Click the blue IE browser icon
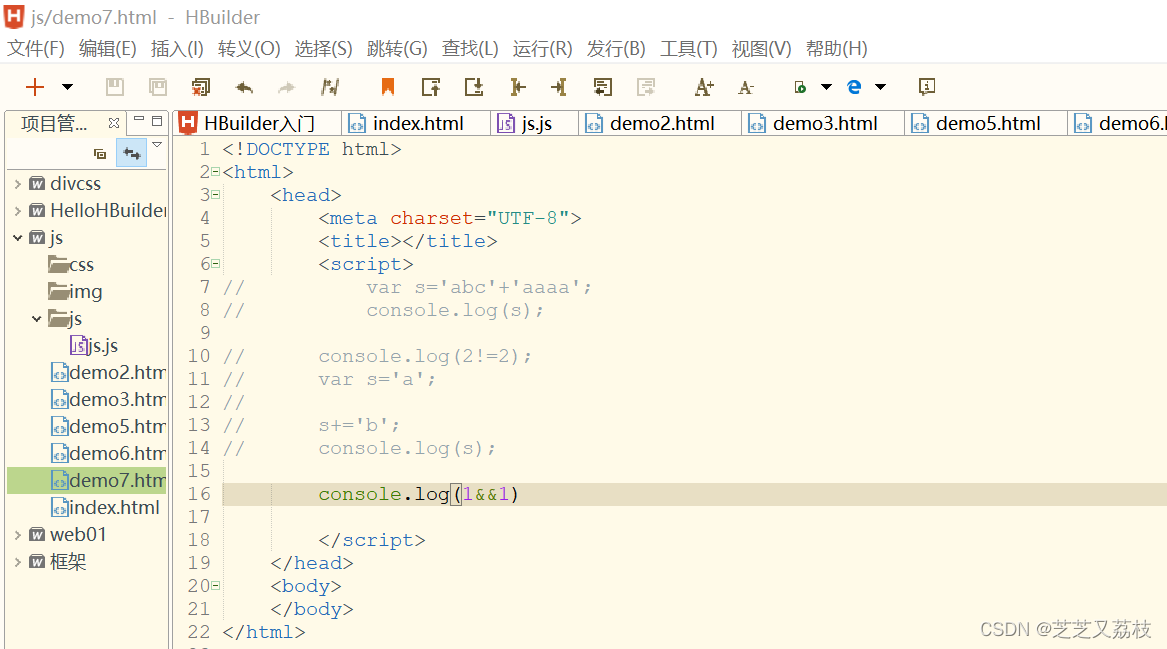1167x649 pixels. pos(854,87)
